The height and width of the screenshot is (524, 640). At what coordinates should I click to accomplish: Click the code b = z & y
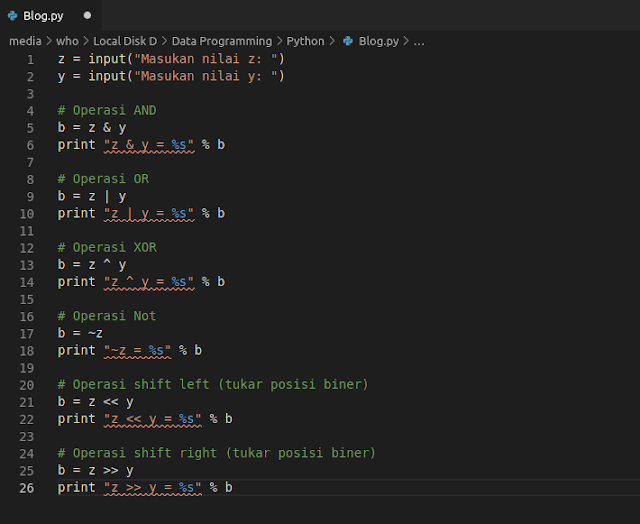92,128
